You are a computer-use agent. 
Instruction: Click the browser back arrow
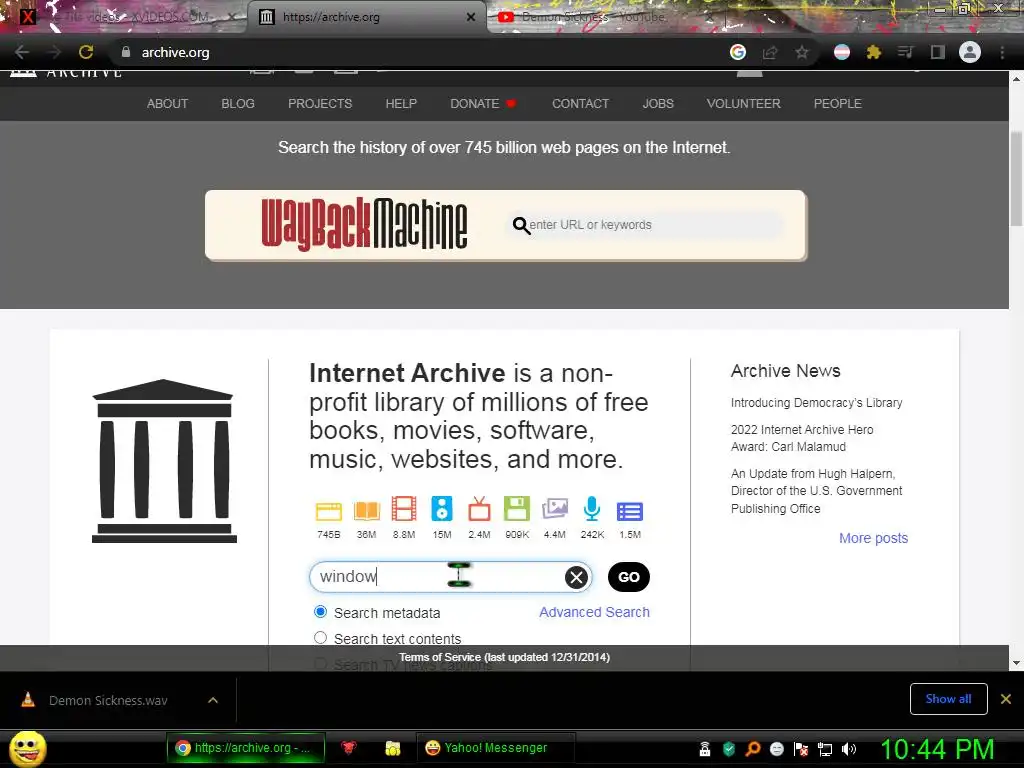(x=22, y=52)
